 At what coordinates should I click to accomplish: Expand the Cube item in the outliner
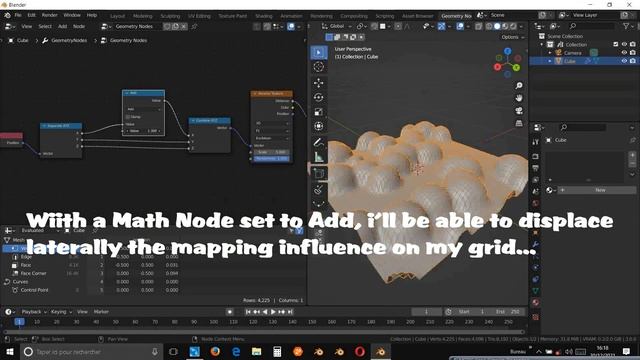coord(550,61)
